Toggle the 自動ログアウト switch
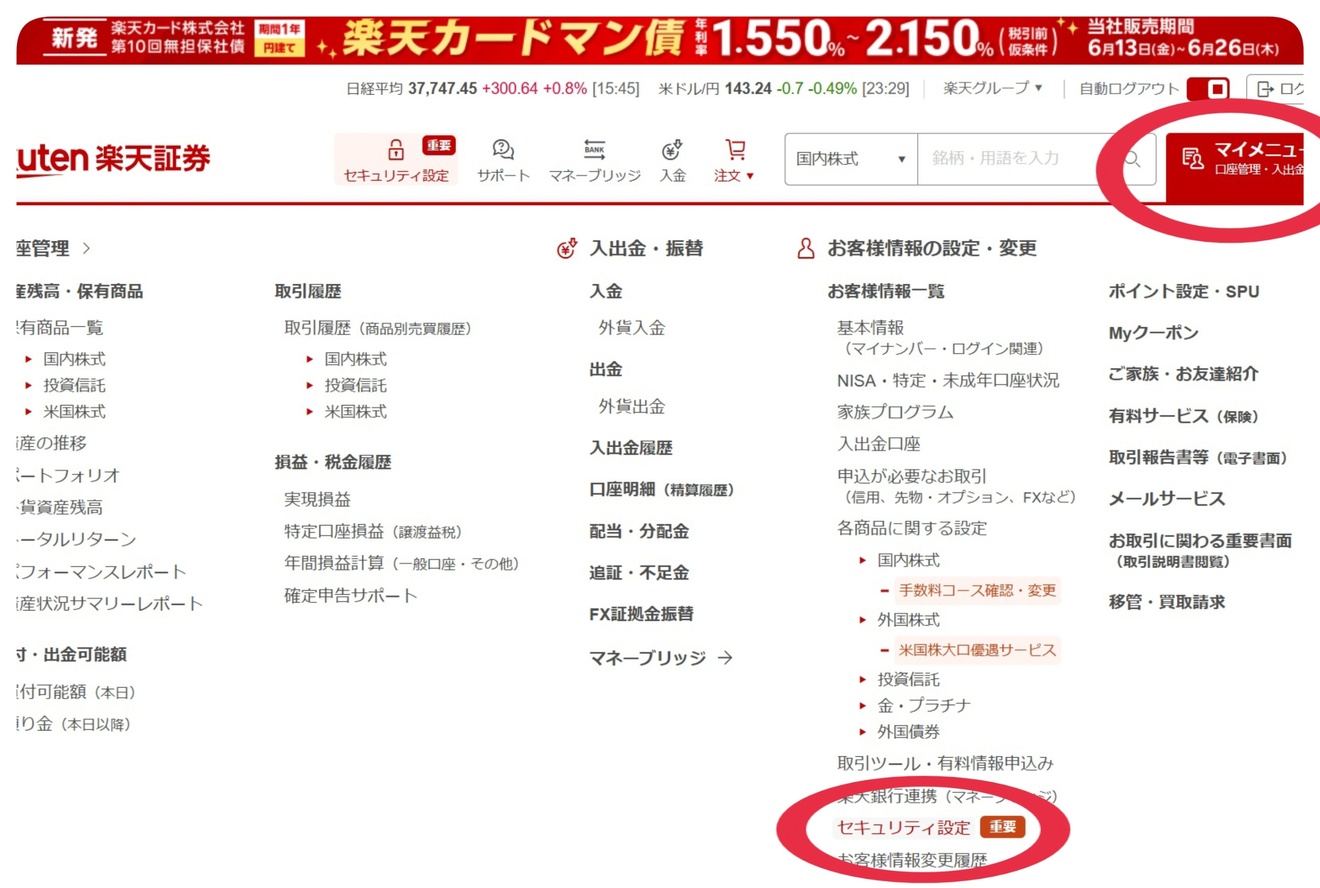This screenshot has height=888, width=1320. 1210,89
